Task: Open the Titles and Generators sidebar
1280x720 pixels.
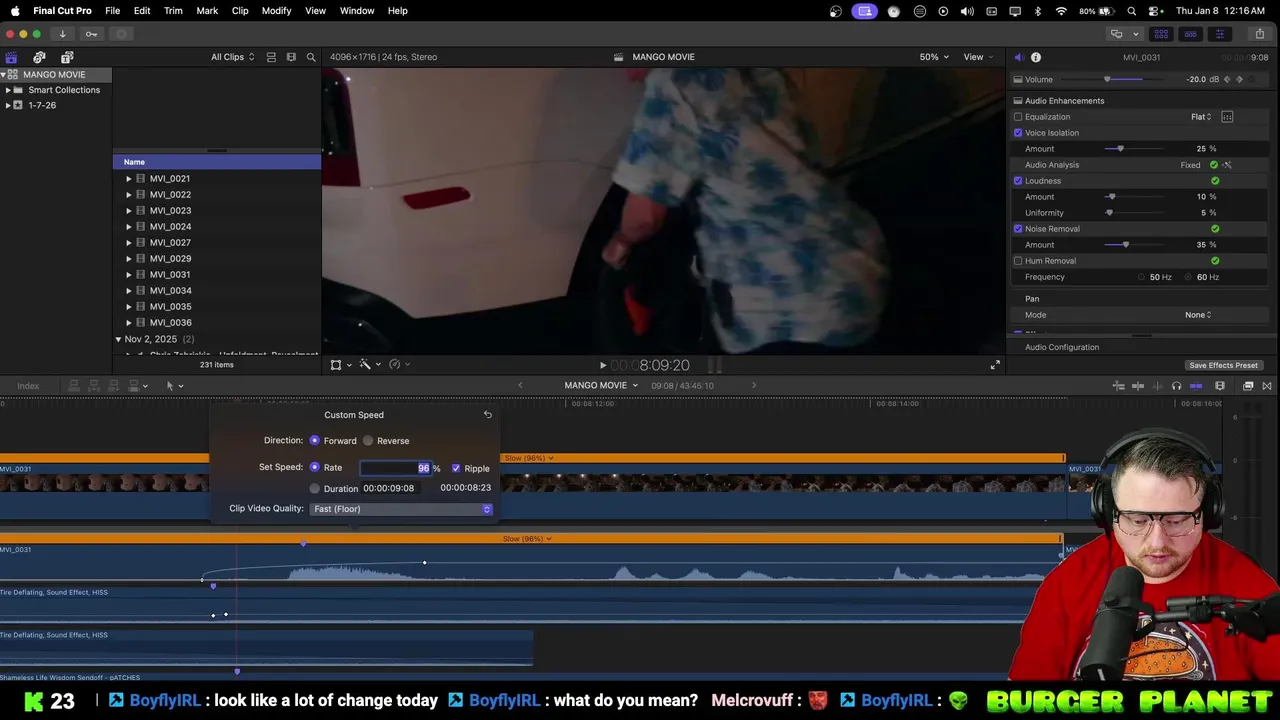Action: point(67,57)
